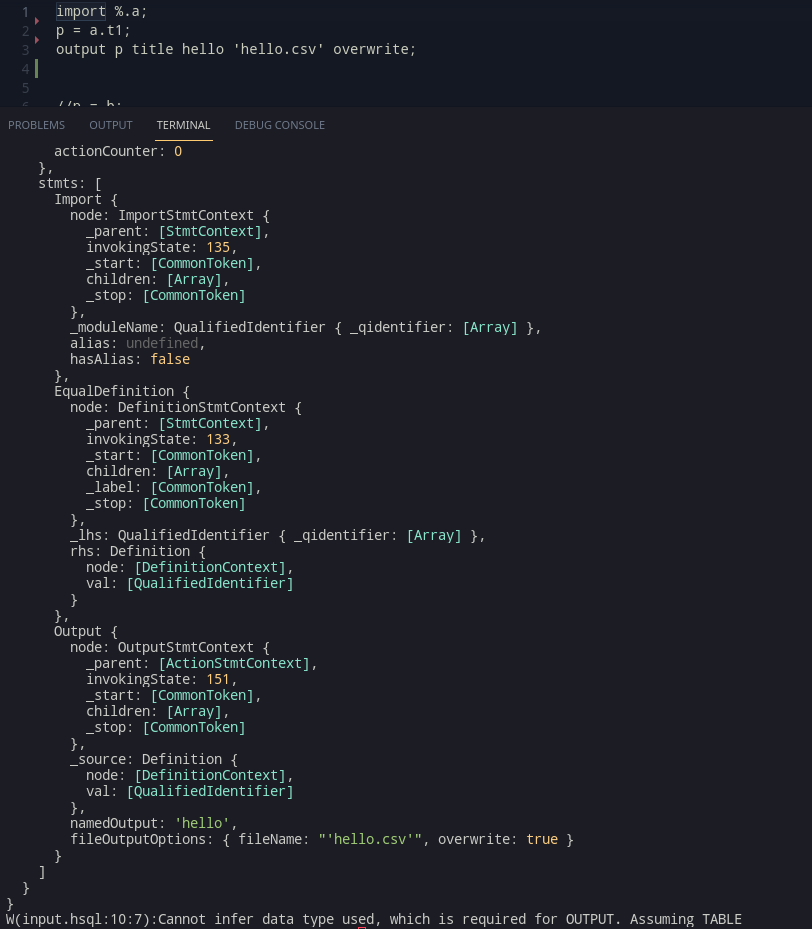Click '[ActionStmtContext]' in the terminal
The image size is (812, 929).
coord(234,664)
